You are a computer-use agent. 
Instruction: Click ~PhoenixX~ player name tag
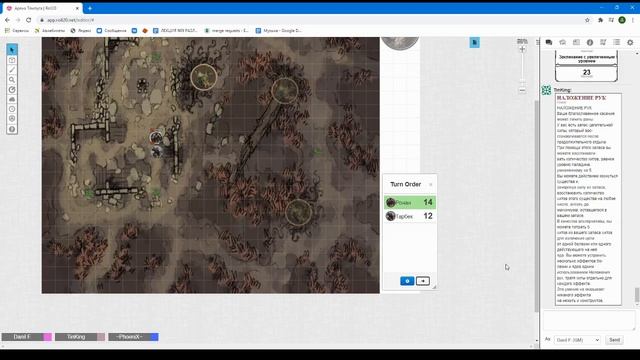point(129,337)
